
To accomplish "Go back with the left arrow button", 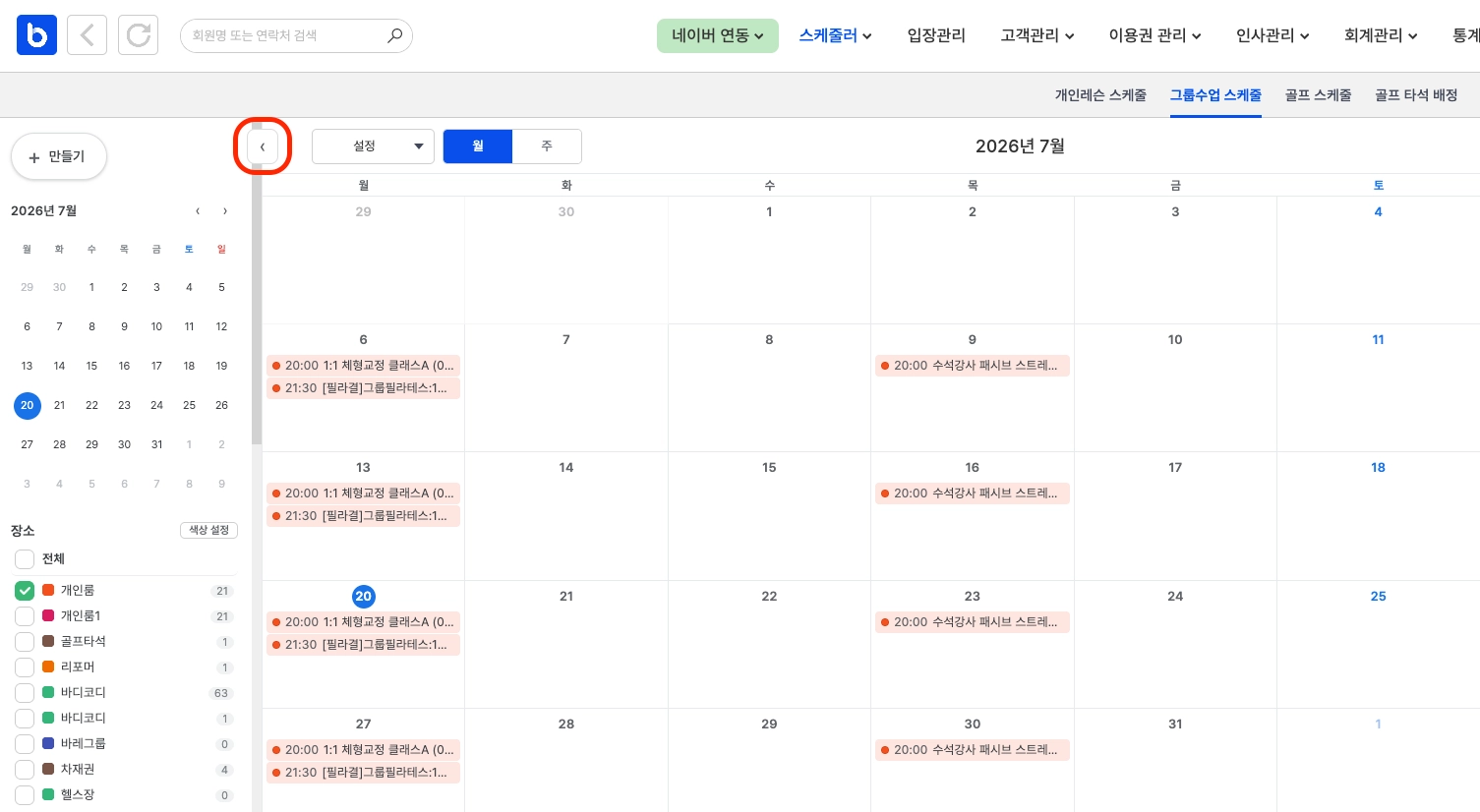I will pyautogui.click(x=87, y=35).
